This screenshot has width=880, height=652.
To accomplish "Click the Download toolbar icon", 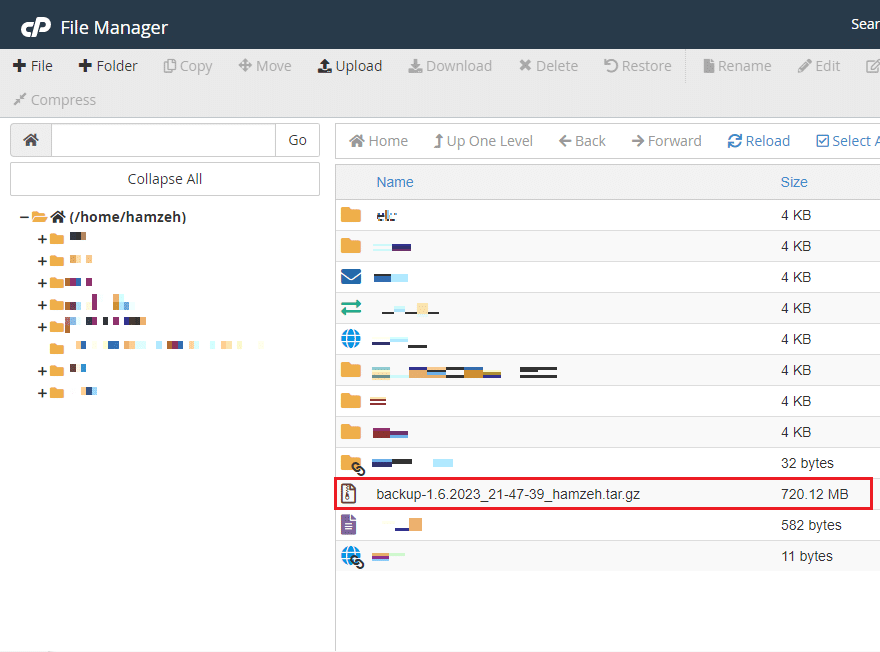I will point(415,66).
